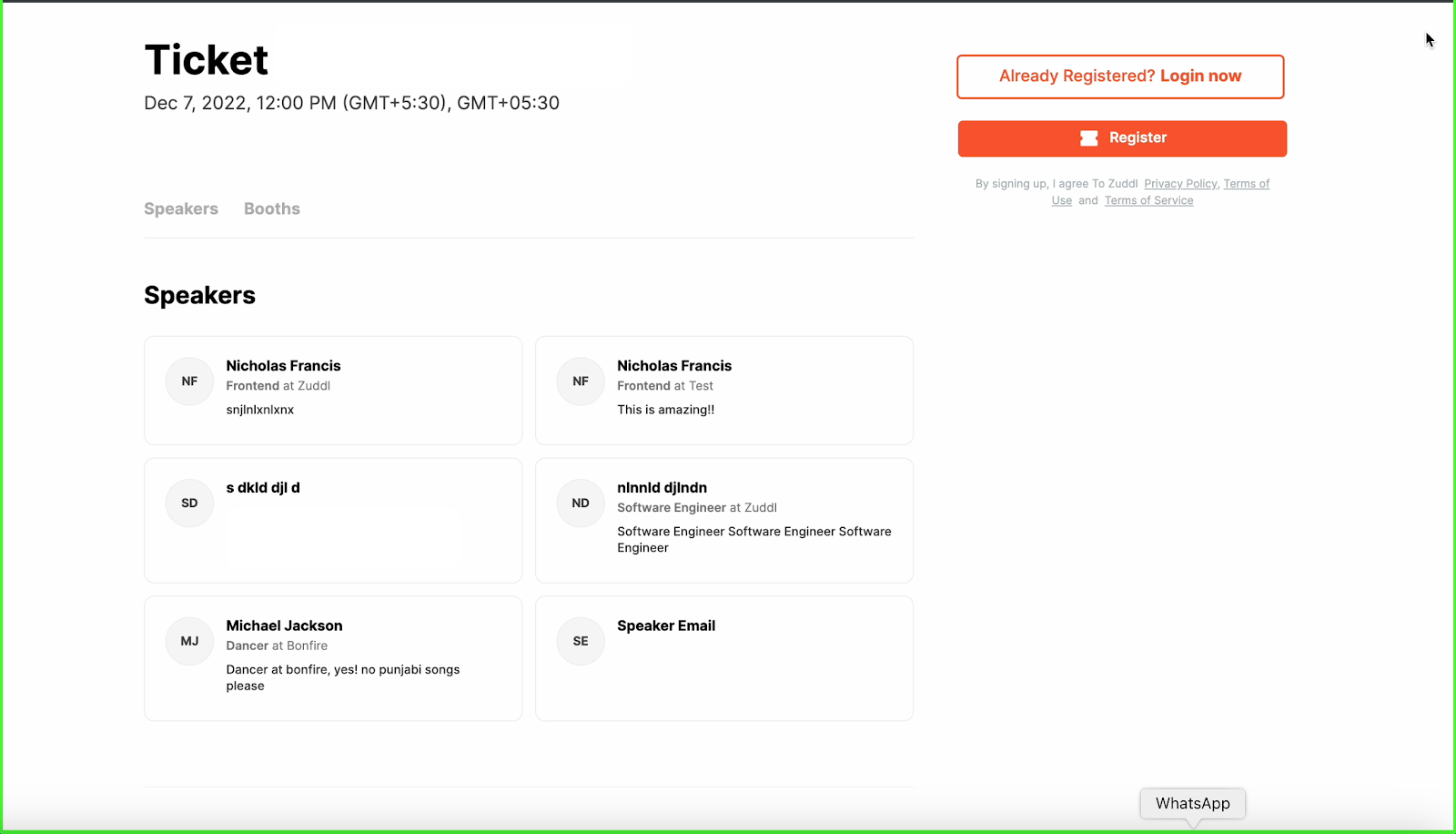Viewport: 1456px width, 834px height.
Task: Click the SE avatar of Speaker Email
Action: point(580,641)
